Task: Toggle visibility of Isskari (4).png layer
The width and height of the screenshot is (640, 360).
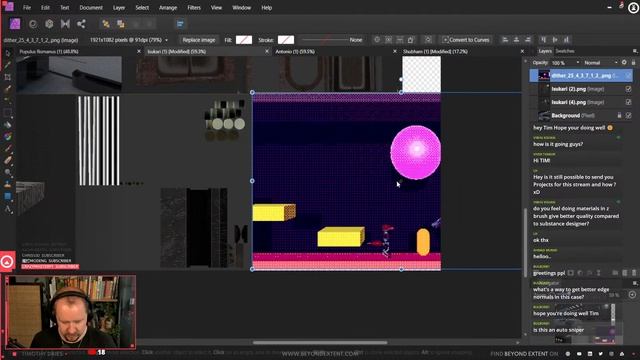Action: click(x=628, y=102)
